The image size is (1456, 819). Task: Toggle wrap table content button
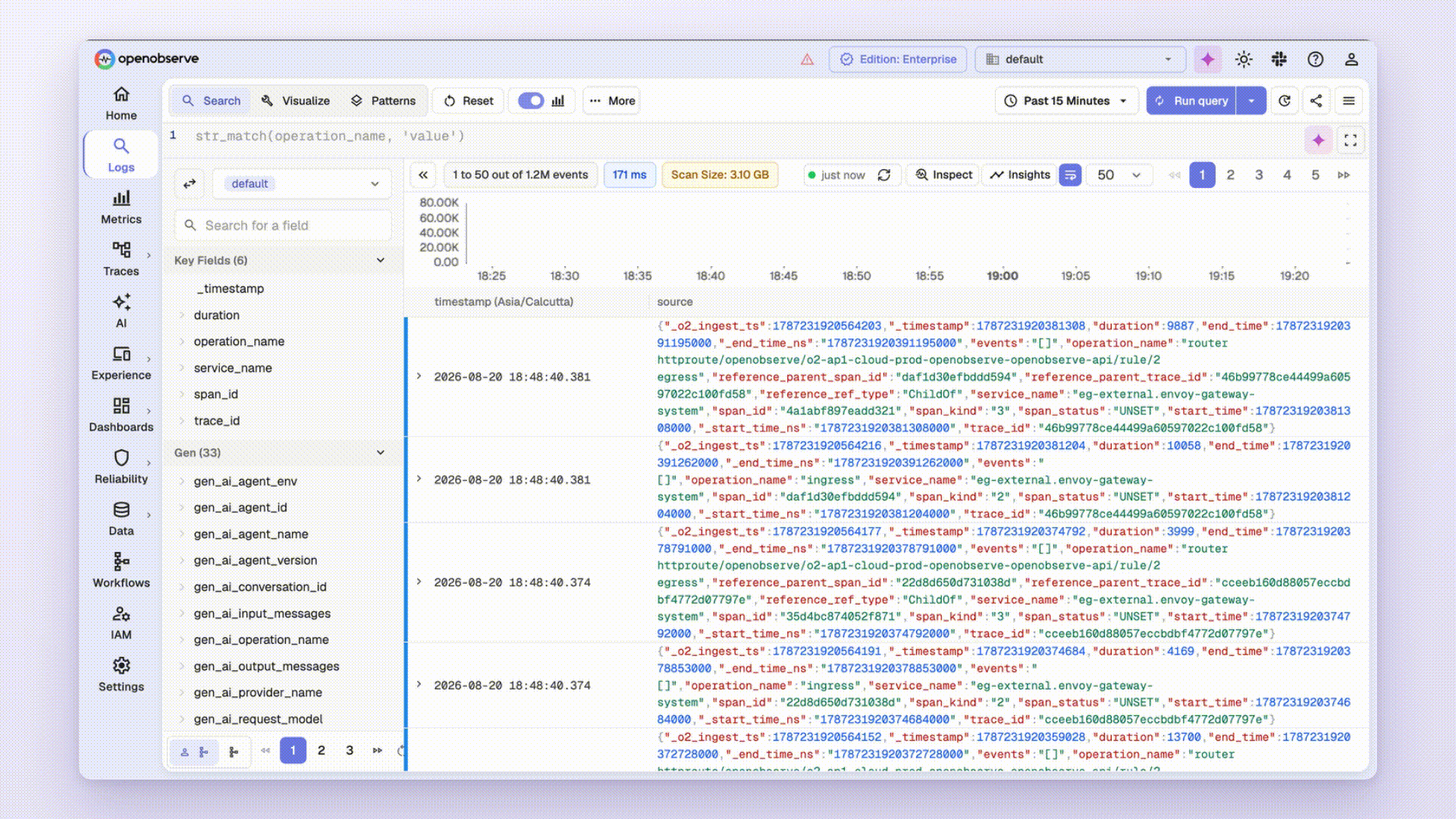click(x=1070, y=175)
